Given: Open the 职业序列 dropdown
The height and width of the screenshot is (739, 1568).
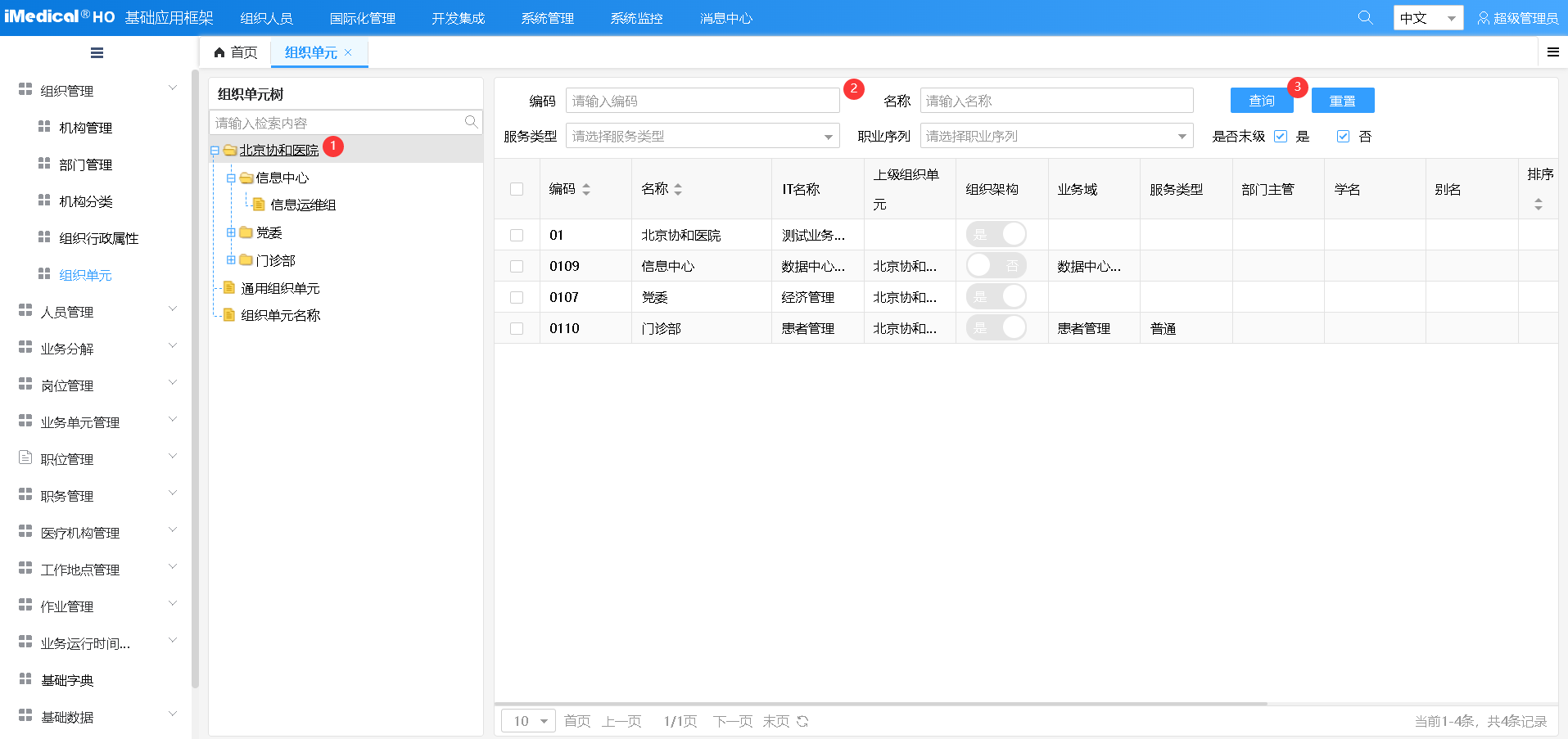Looking at the screenshot, I should tap(1056, 137).
